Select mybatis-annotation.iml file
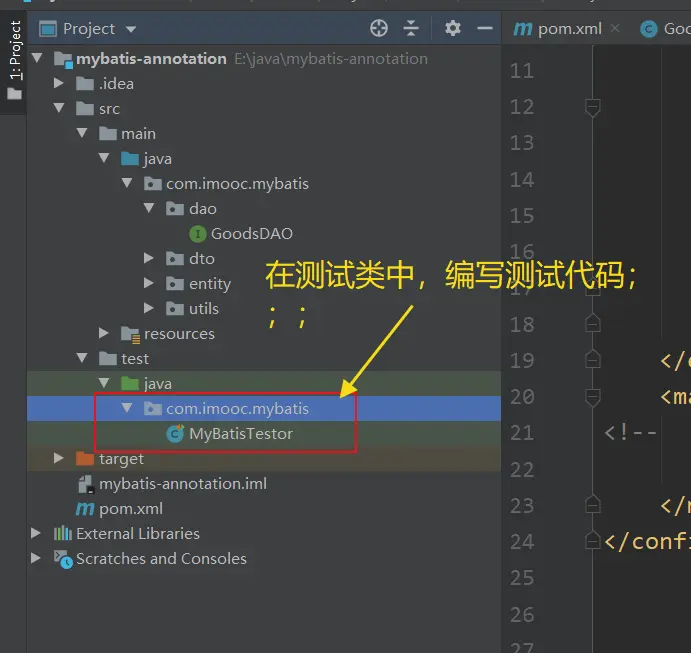This screenshot has height=653, width=691. [x=182, y=484]
